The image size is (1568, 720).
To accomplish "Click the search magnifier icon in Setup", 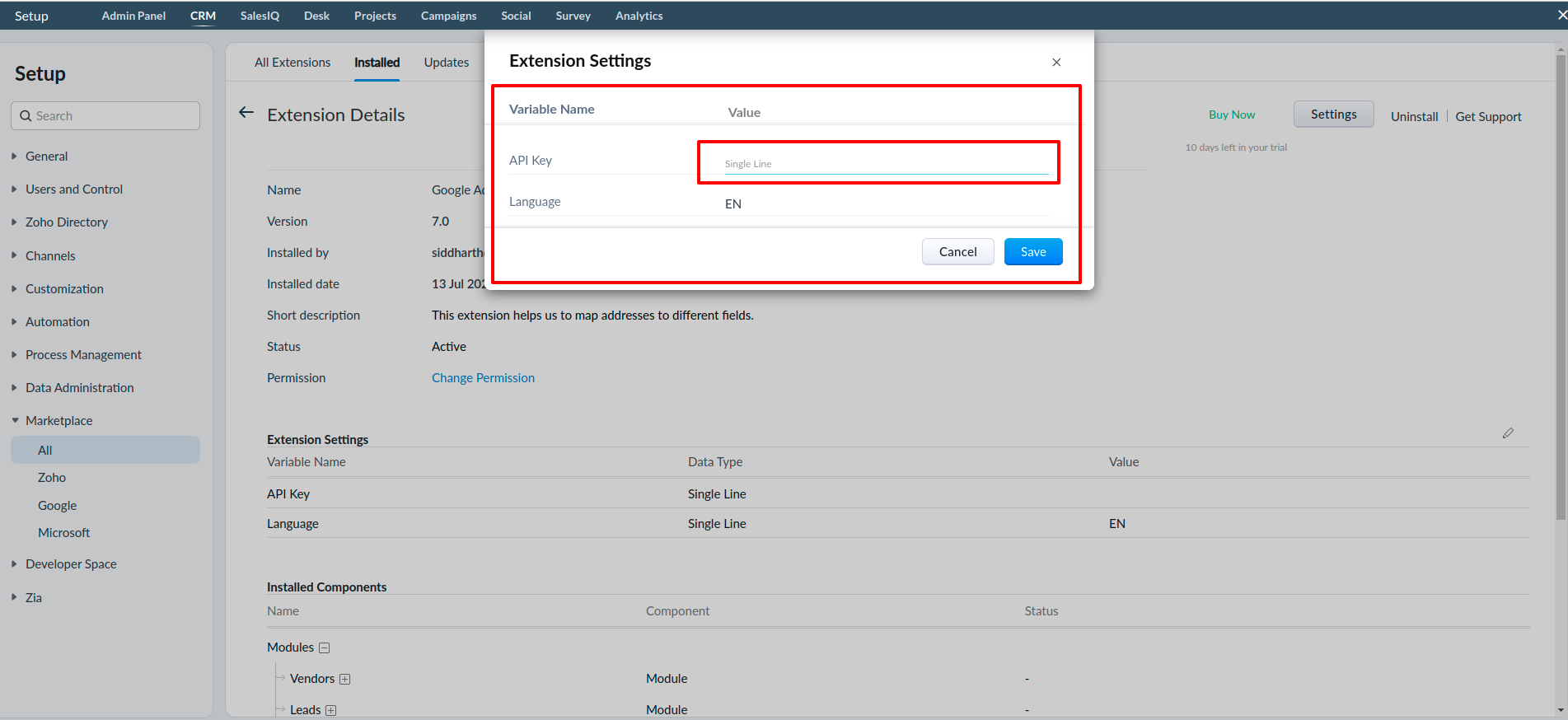I will [26, 116].
